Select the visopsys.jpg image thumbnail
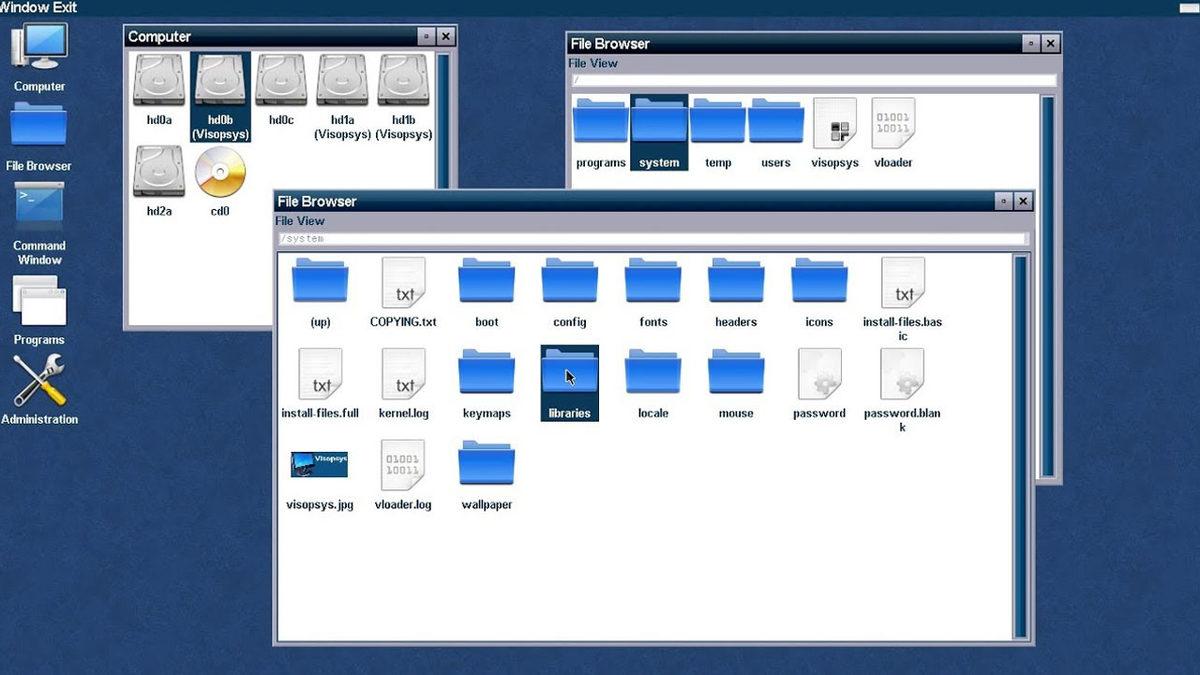This screenshot has width=1200, height=675. pyautogui.click(x=319, y=465)
